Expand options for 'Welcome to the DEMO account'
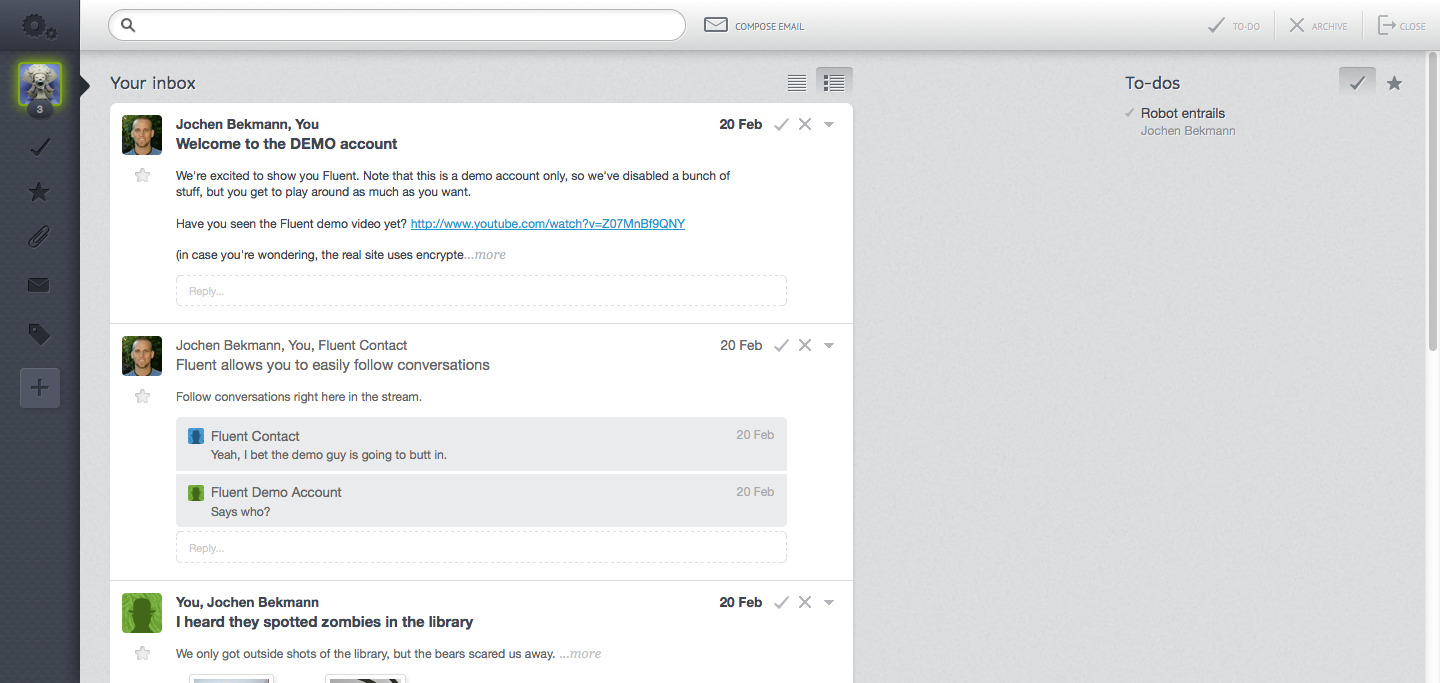Viewport: 1440px width, 683px height. point(829,125)
